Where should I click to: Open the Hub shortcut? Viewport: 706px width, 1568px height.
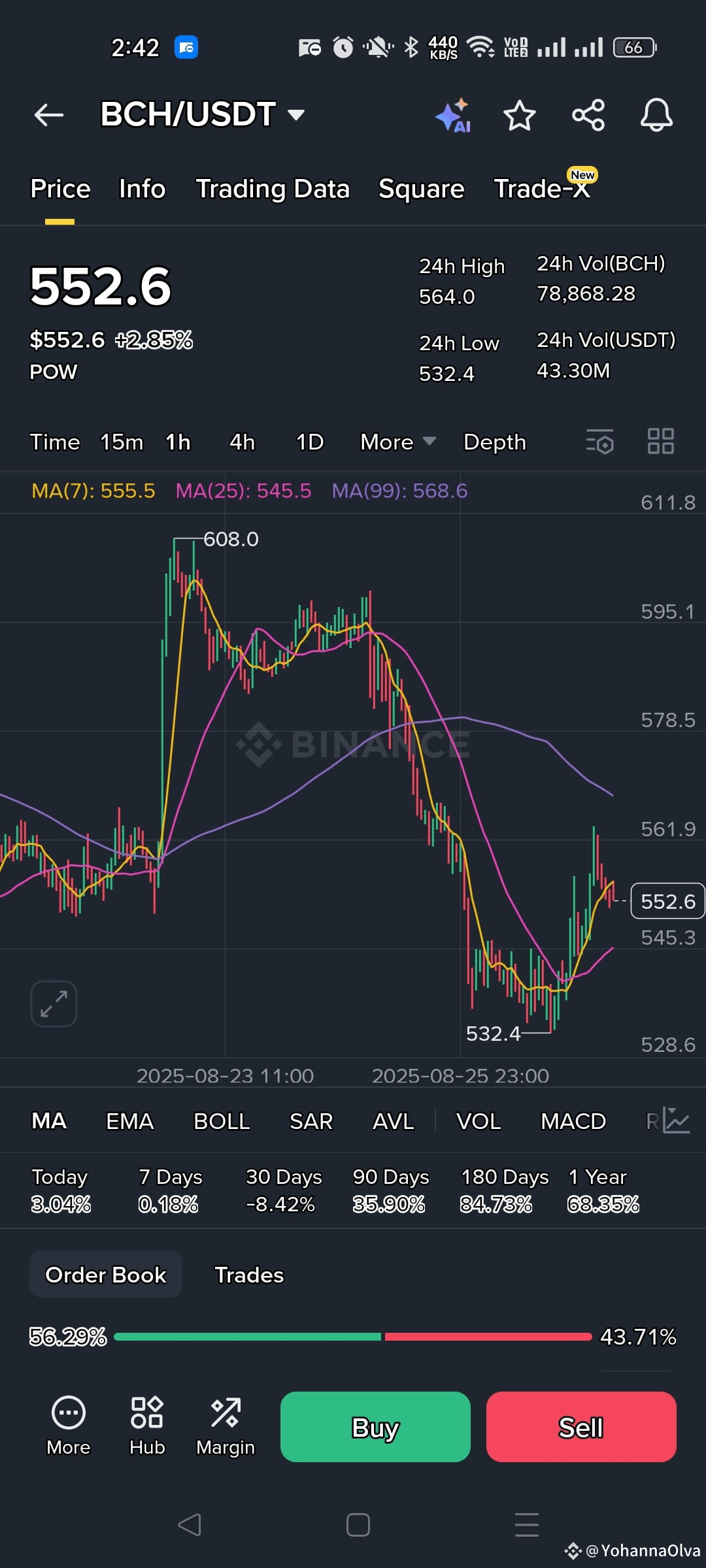[147, 1426]
